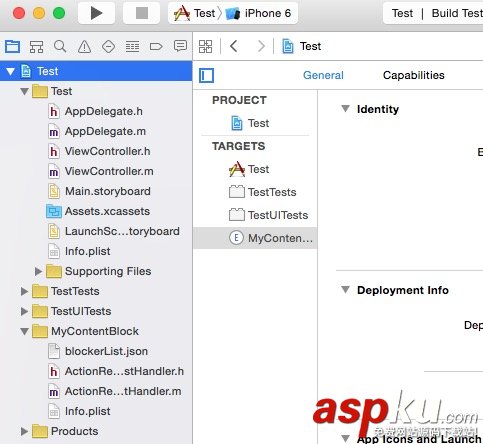This screenshot has width=483, height=444.
Task: Open the Find navigator magnifier icon
Action: tap(60, 46)
